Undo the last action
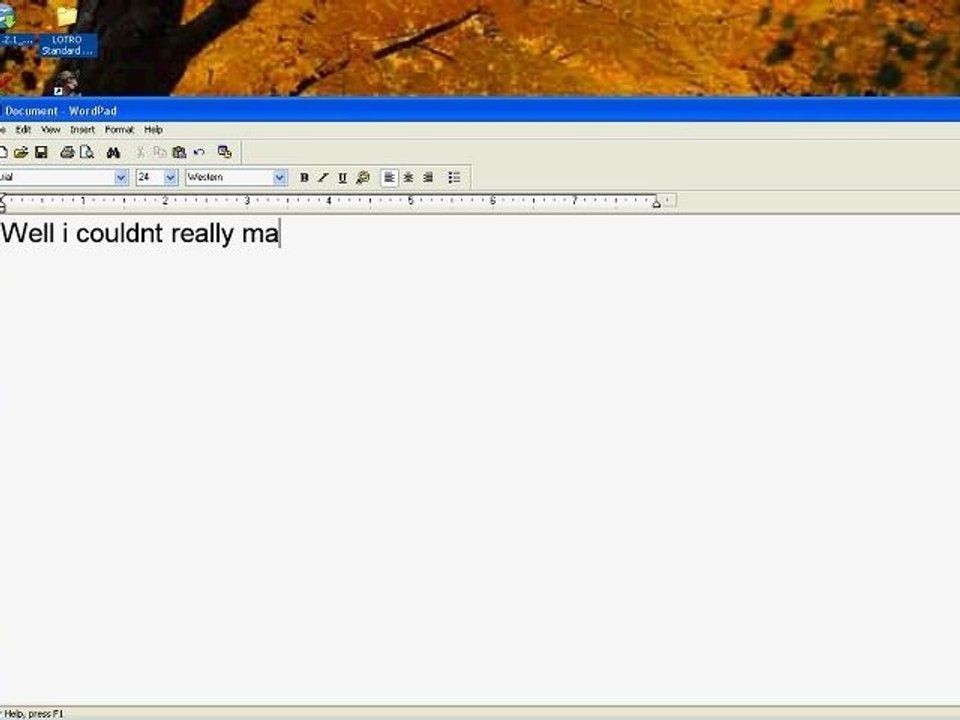This screenshot has width=960, height=720. coord(199,152)
